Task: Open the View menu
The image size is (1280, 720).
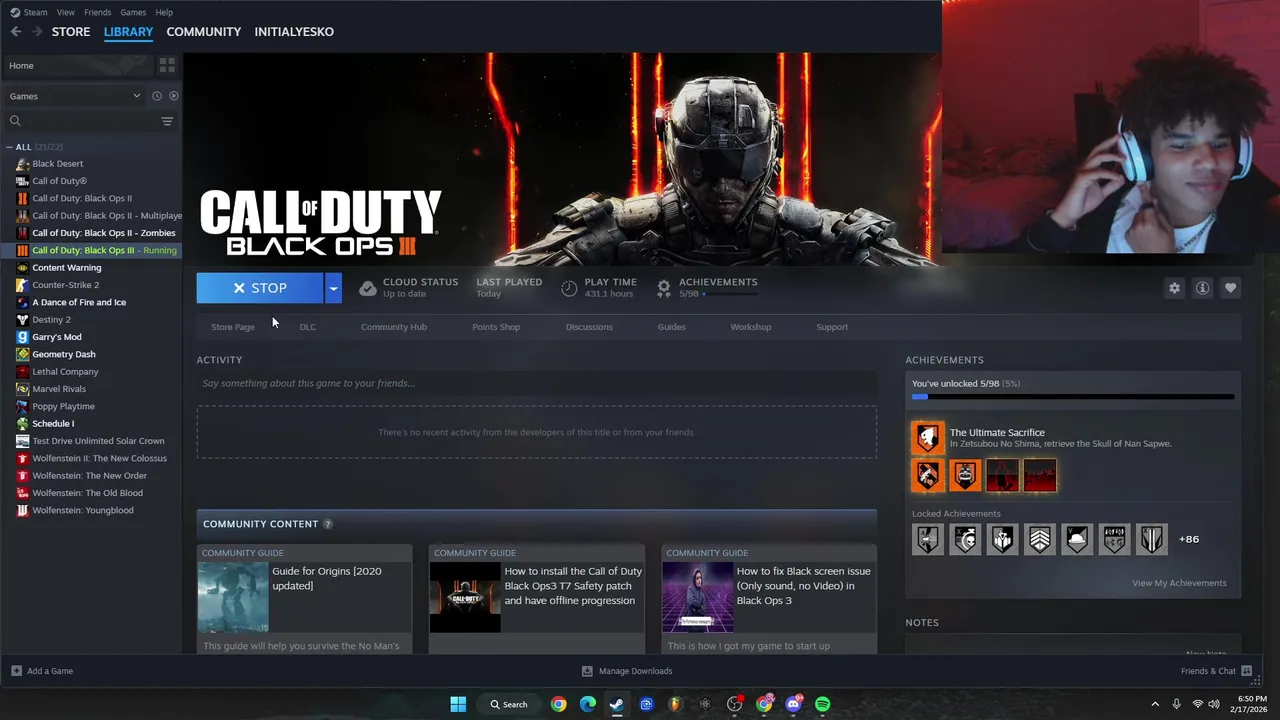Action: point(66,12)
